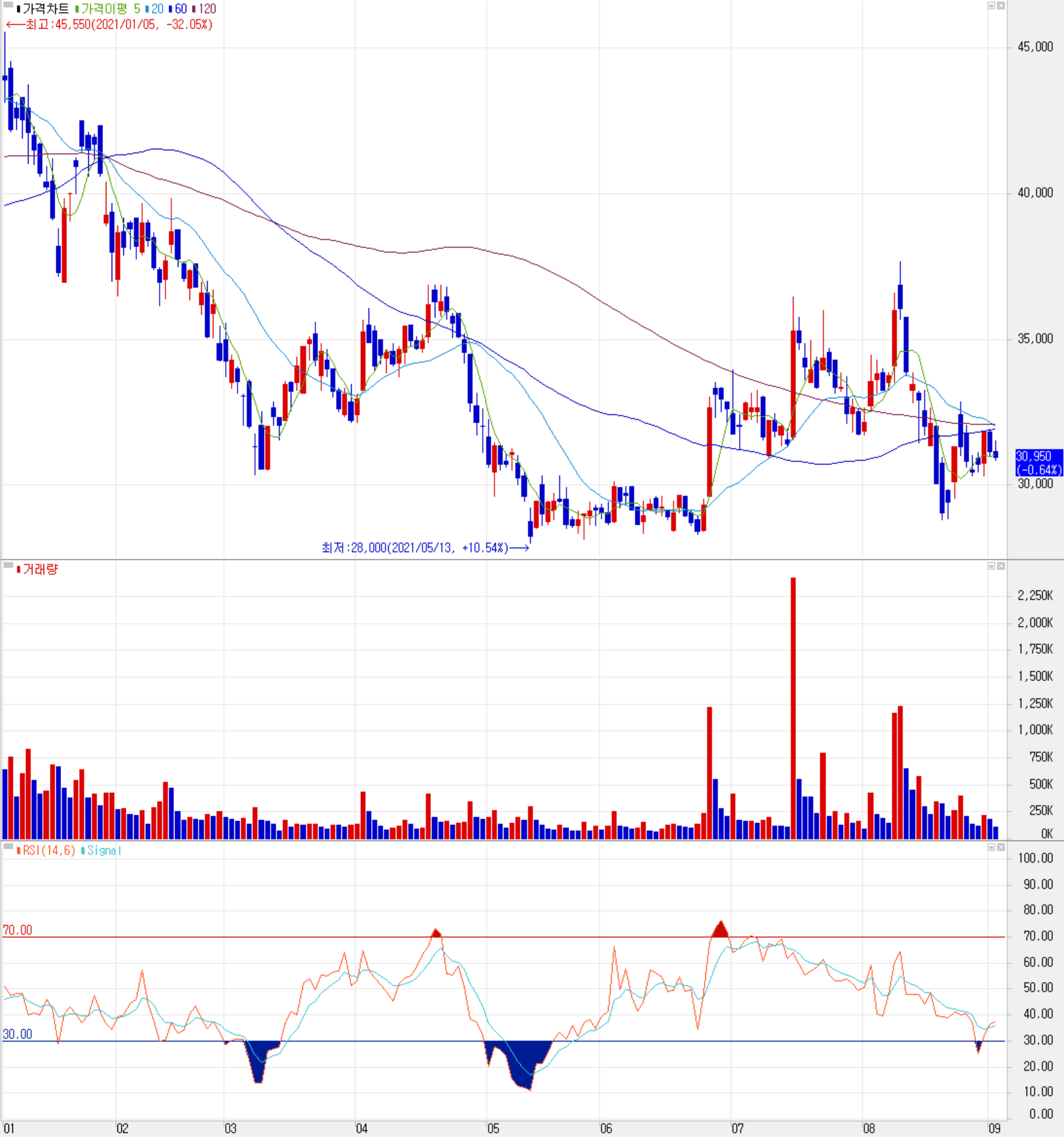The image size is (1064, 1137).
Task: Click the 45,000 price axis label
Action: point(1035,47)
